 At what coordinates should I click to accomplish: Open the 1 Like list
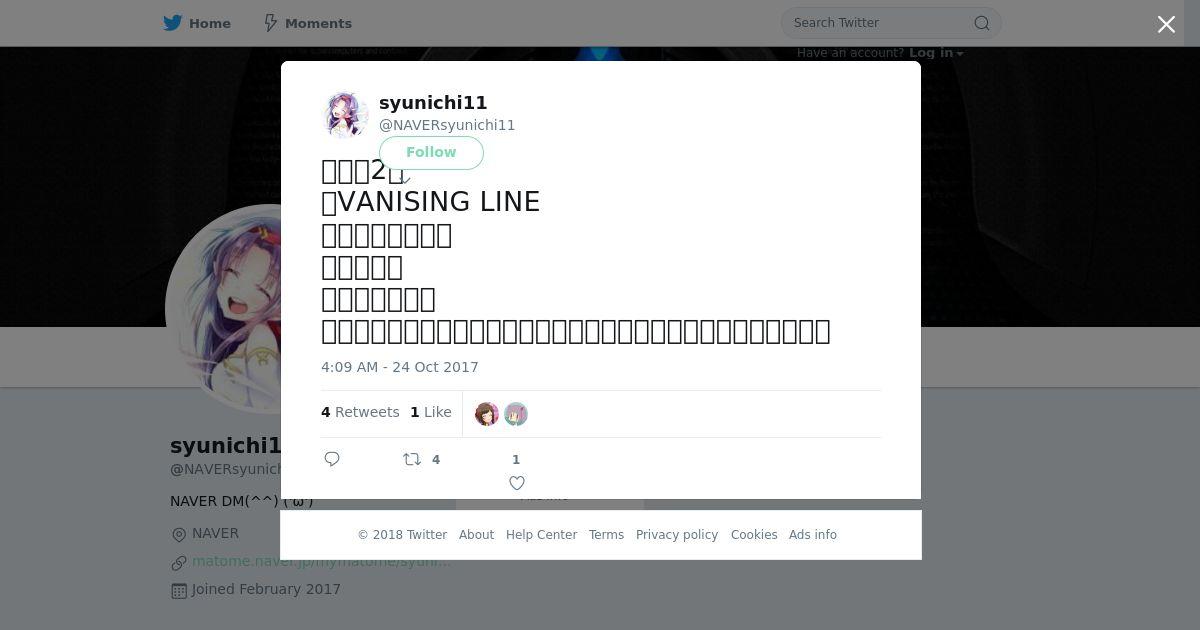click(431, 412)
